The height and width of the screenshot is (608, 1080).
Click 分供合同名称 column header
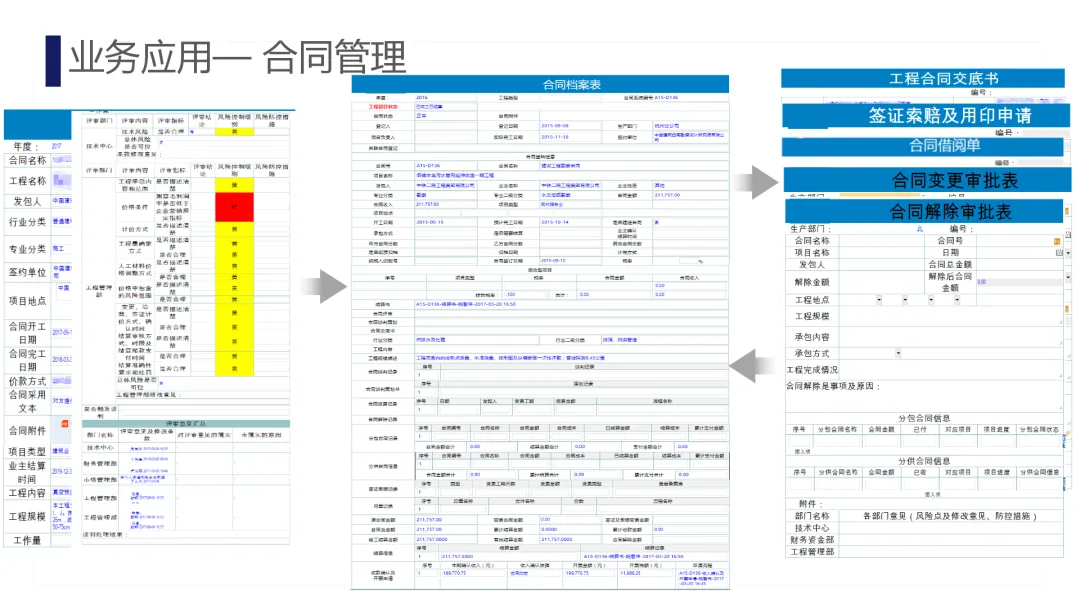coord(838,472)
